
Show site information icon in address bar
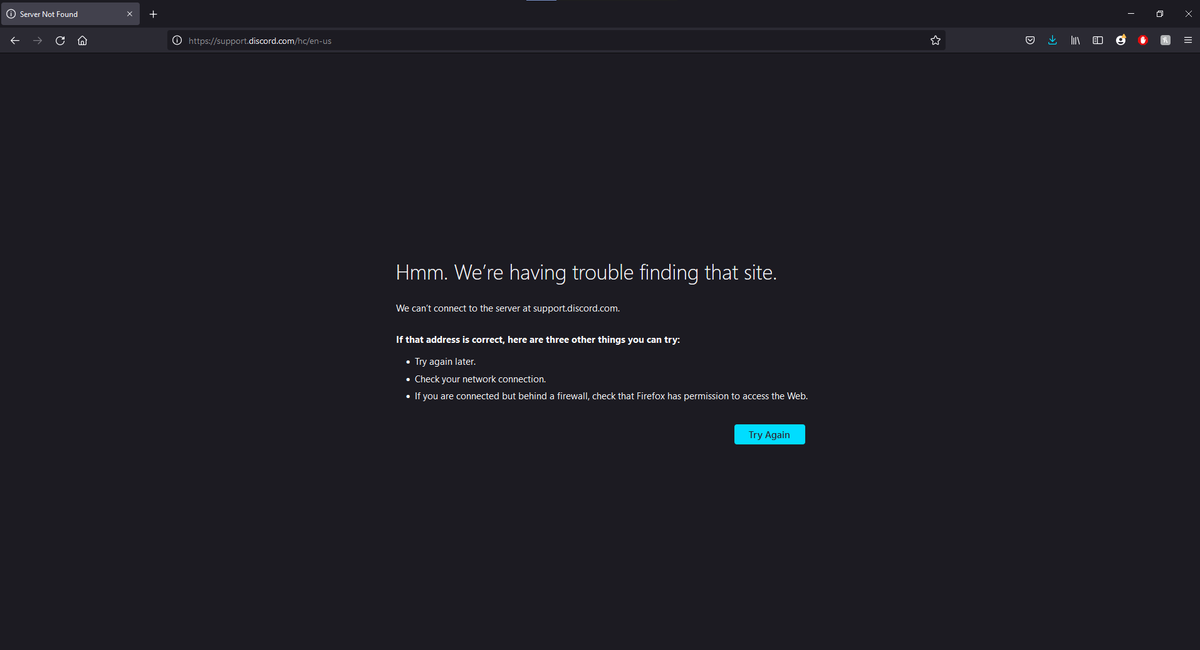[177, 41]
